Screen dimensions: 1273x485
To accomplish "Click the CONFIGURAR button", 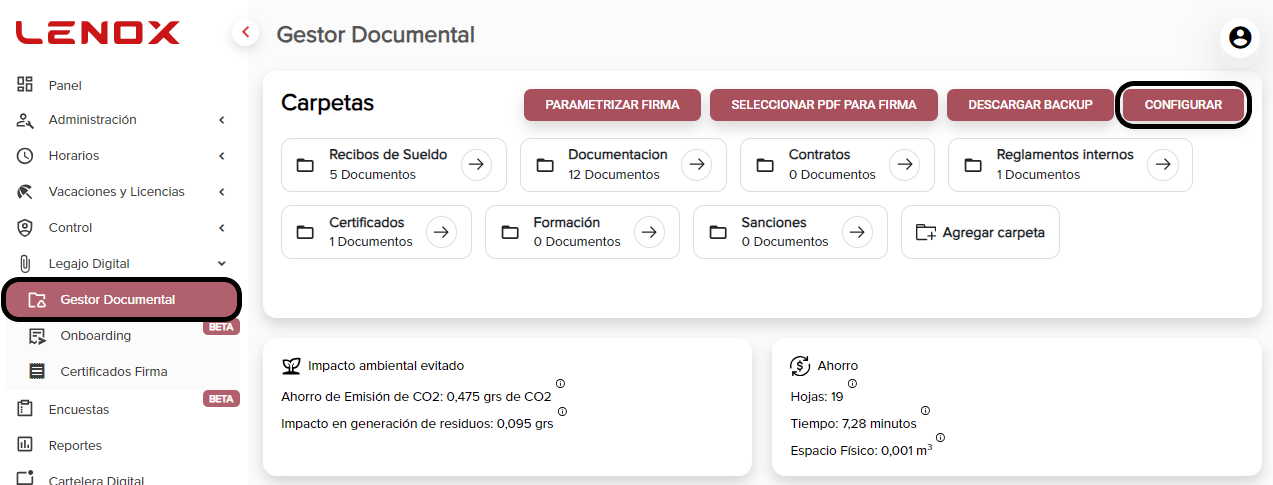I will (1183, 105).
